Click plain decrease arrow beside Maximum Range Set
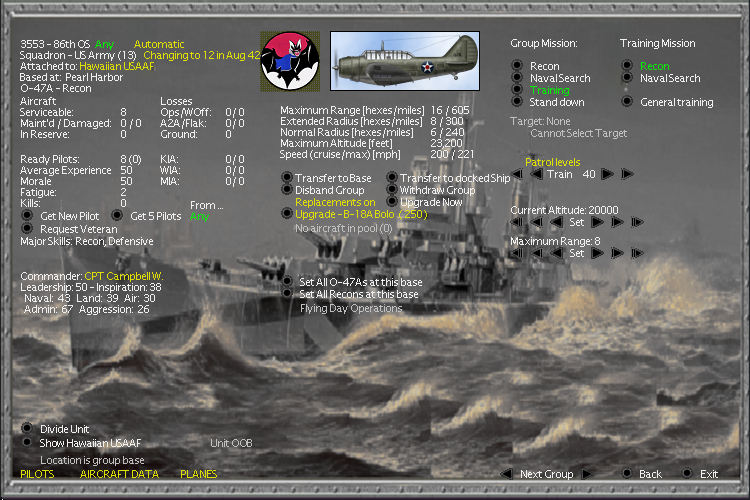The width and height of the screenshot is (750, 500). click(x=556, y=253)
